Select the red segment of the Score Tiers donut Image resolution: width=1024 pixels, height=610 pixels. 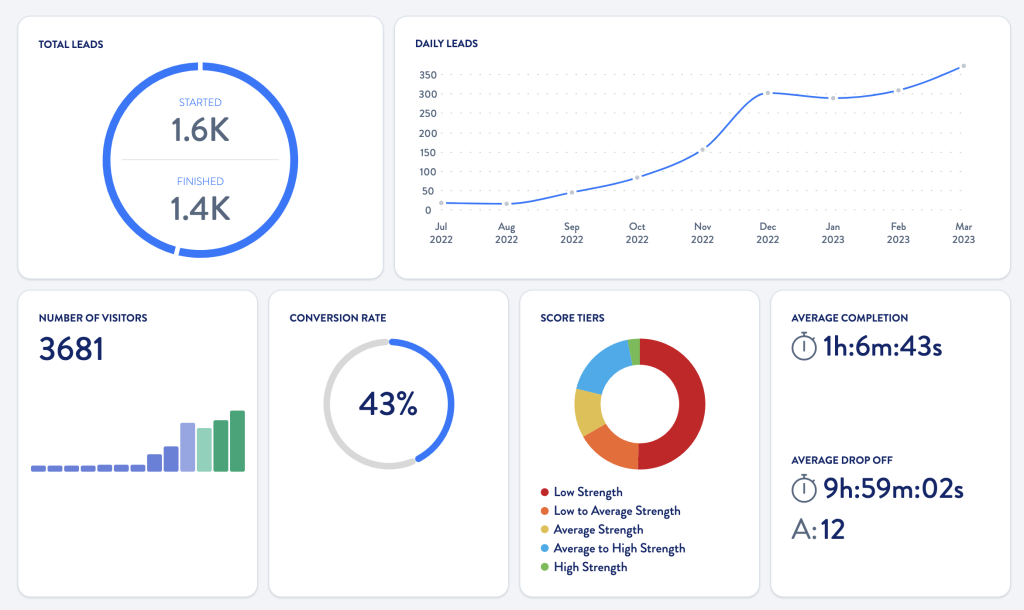click(691, 404)
